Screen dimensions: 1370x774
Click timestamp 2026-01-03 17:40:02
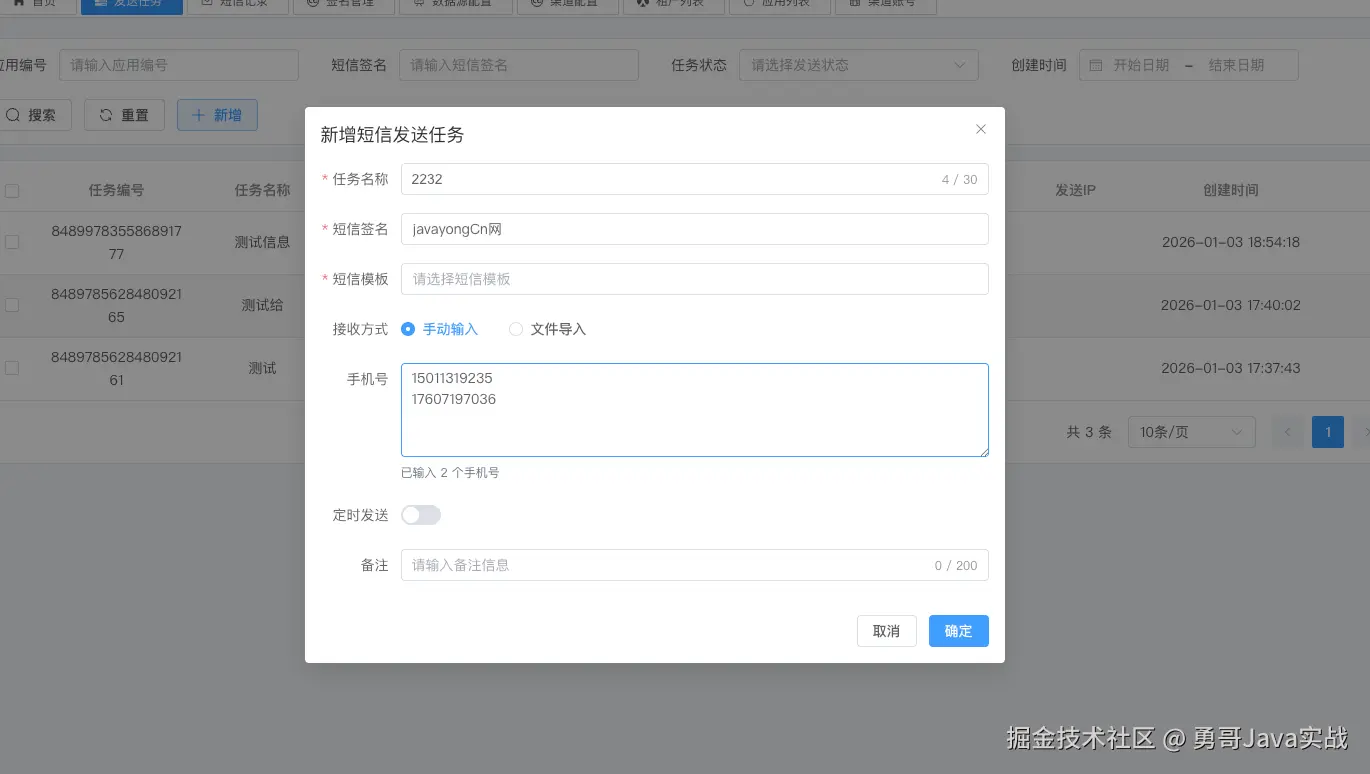[x=1231, y=305]
